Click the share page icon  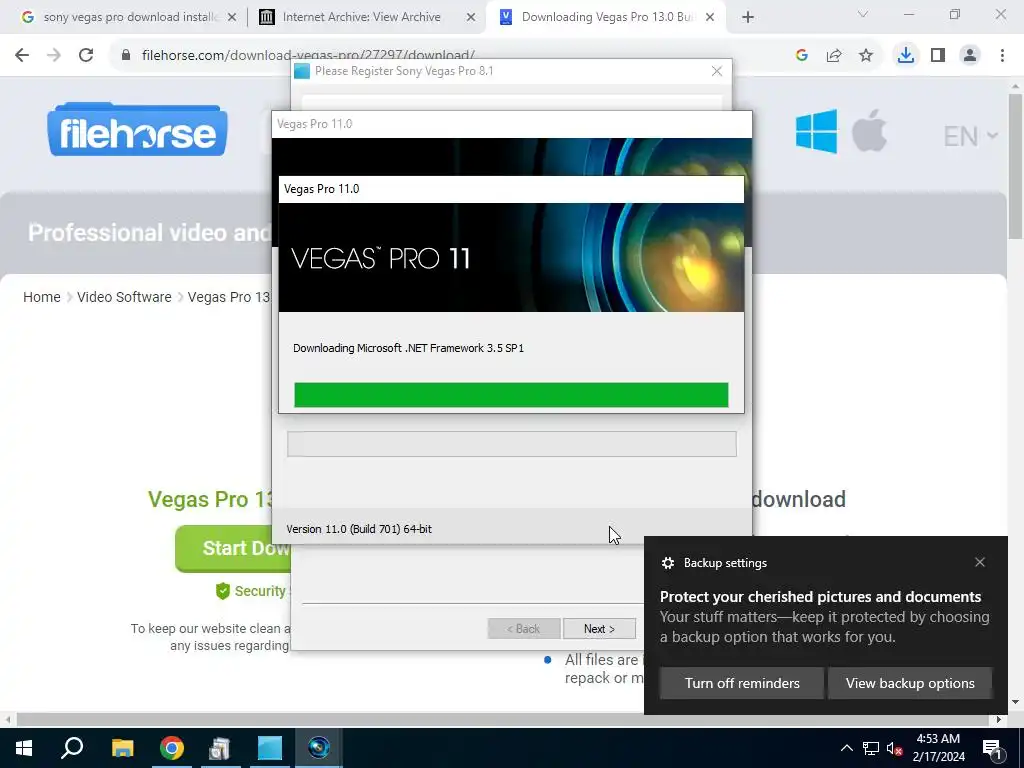[x=834, y=56]
